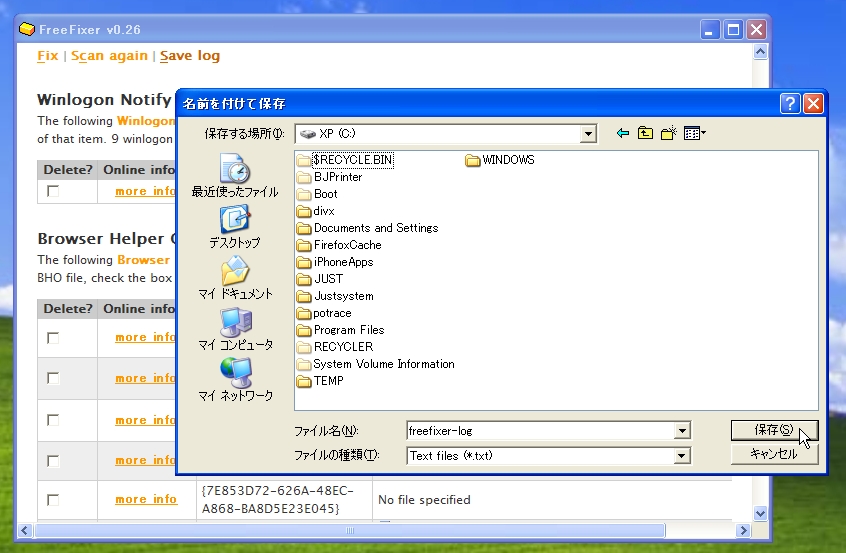Click the help question mark button in the save dialog
This screenshot has height=553, width=846.
(790, 104)
